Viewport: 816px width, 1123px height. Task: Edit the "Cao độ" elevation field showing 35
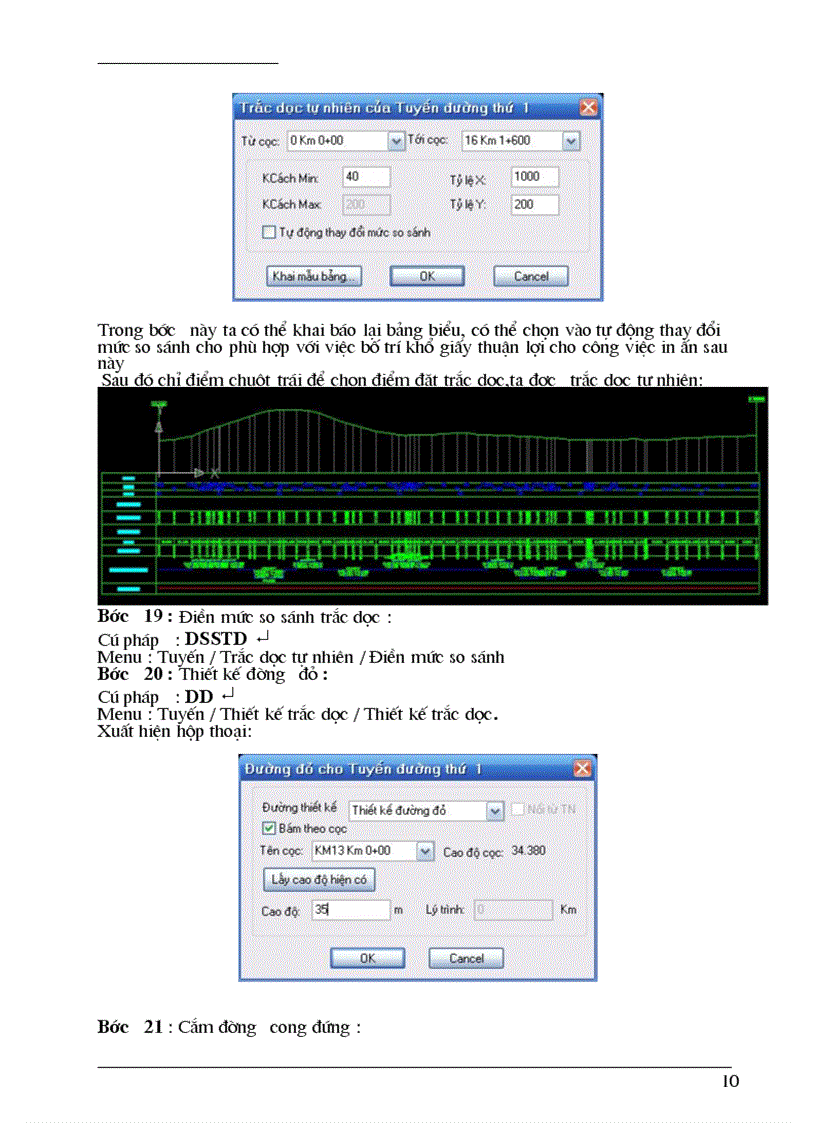352,910
